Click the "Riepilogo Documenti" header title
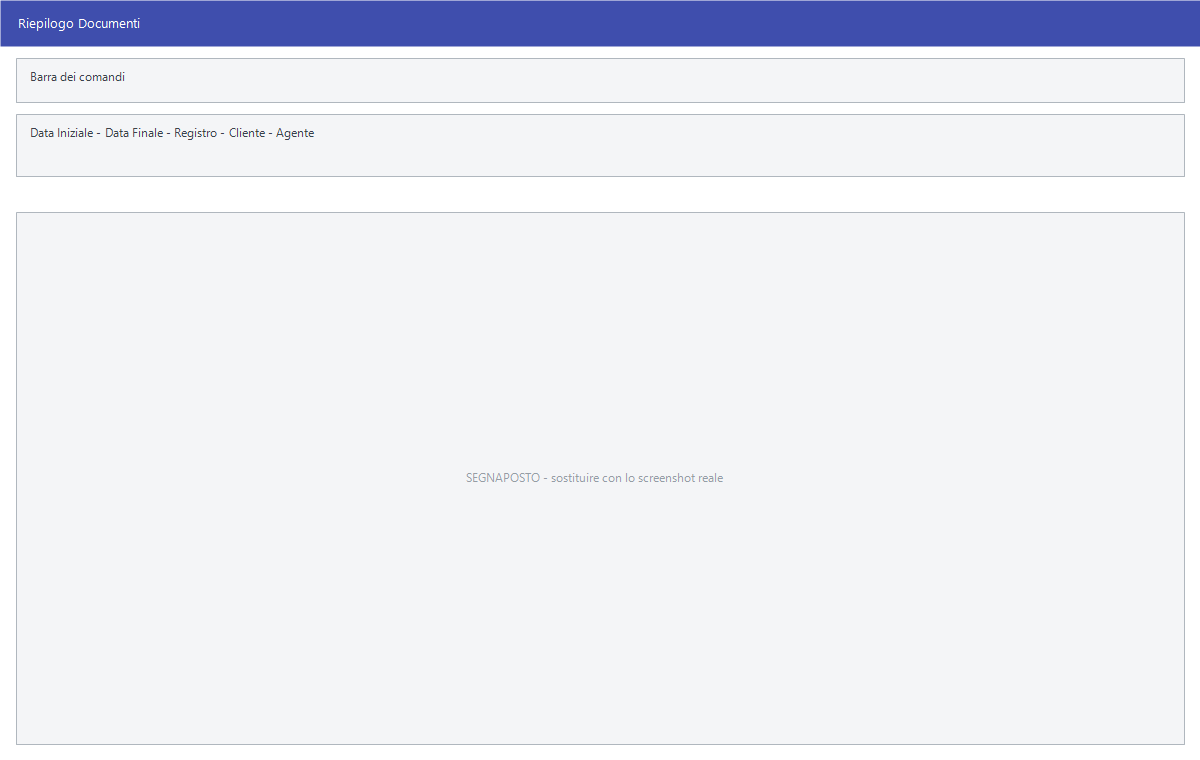The width and height of the screenshot is (1200, 760). (x=79, y=23)
